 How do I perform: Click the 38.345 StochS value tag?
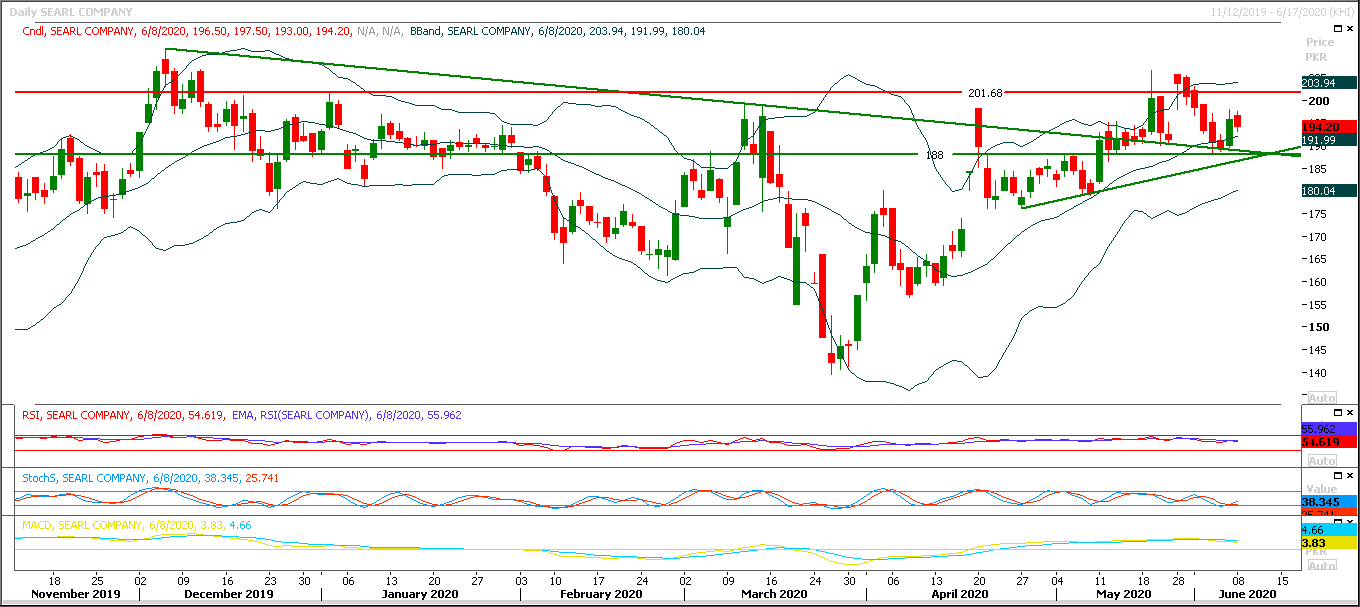tap(1330, 501)
